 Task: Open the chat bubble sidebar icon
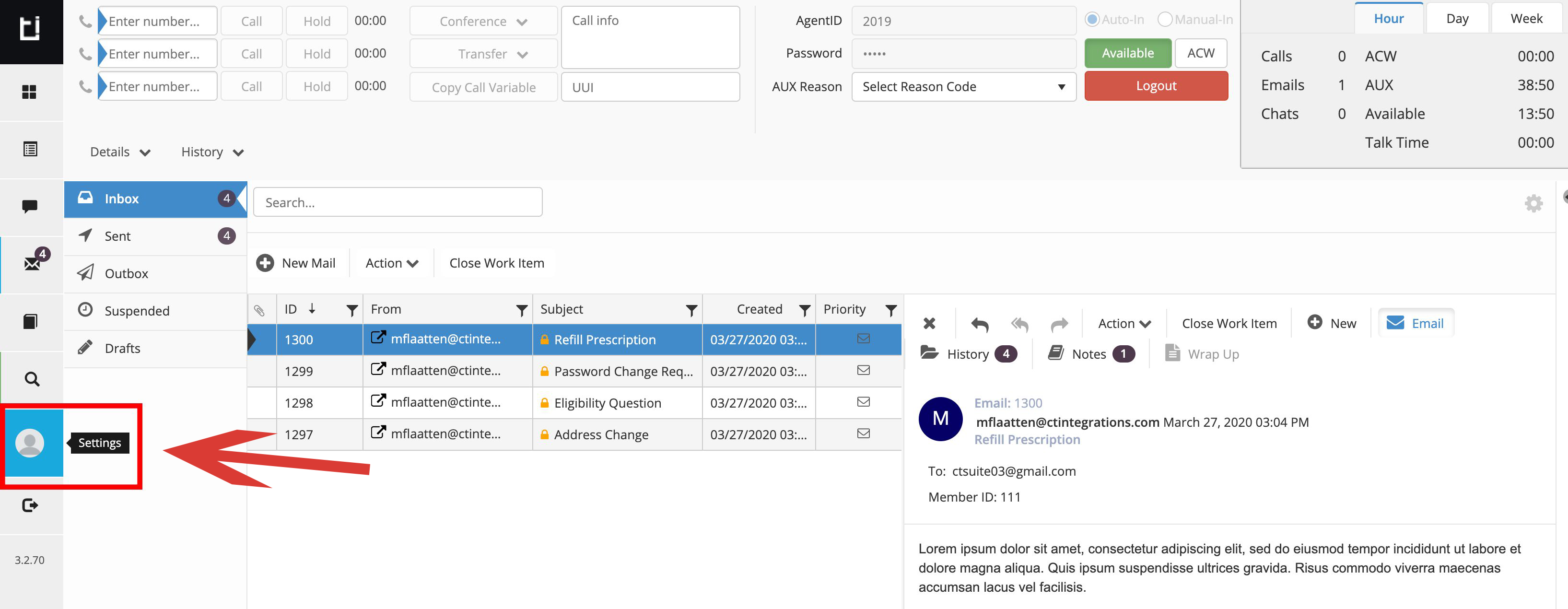click(30, 207)
